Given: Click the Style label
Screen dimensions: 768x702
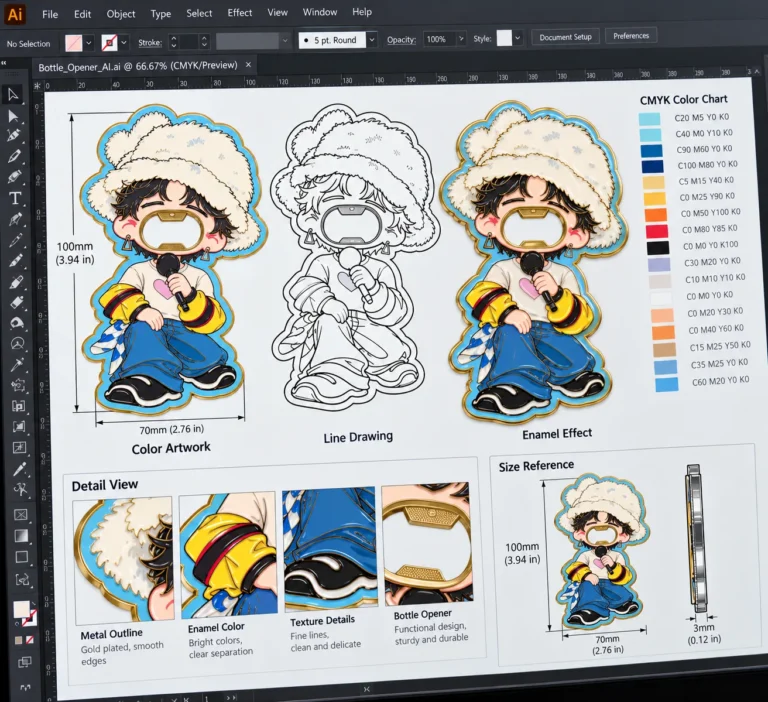Looking at the screenshot, I should click(x=482, y=38).
